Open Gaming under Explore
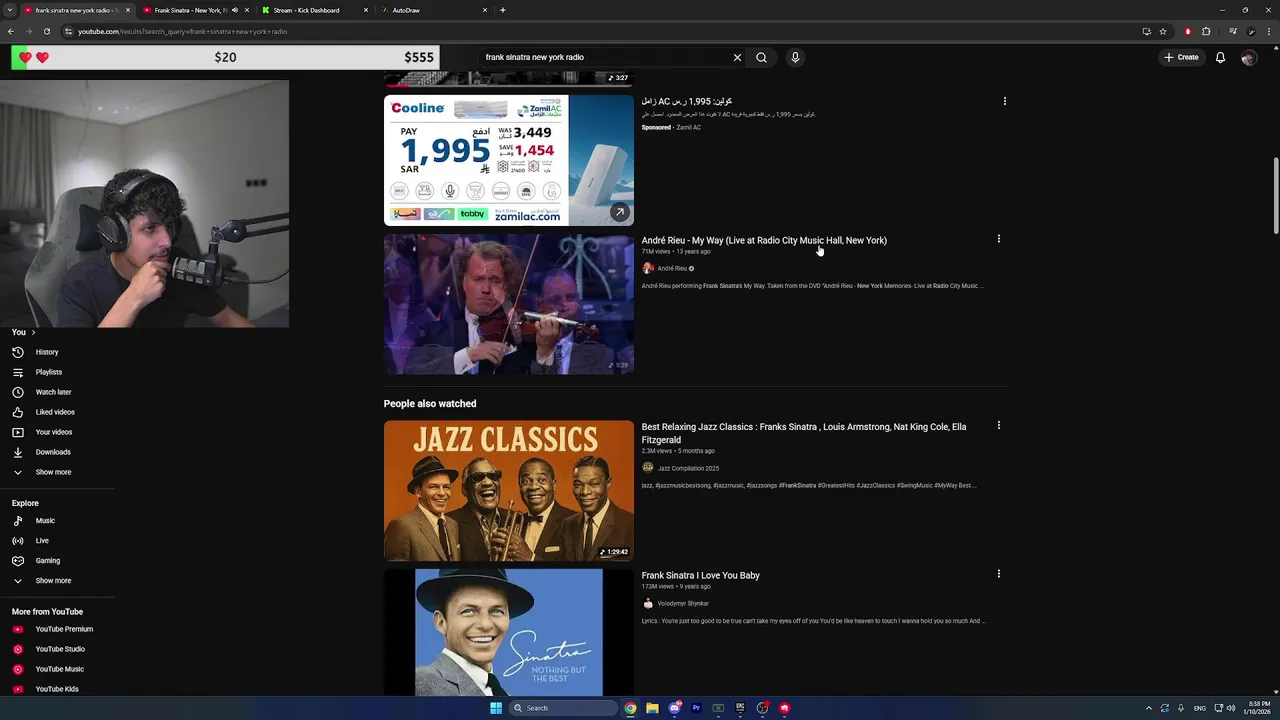The image size is (1280, 720). pos(48,561)
